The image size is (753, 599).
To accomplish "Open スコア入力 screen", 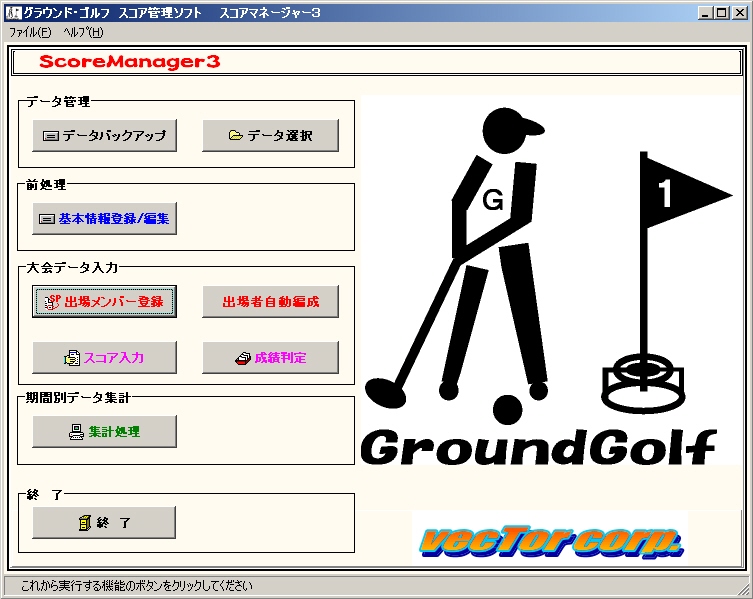I will pos(104,357).
